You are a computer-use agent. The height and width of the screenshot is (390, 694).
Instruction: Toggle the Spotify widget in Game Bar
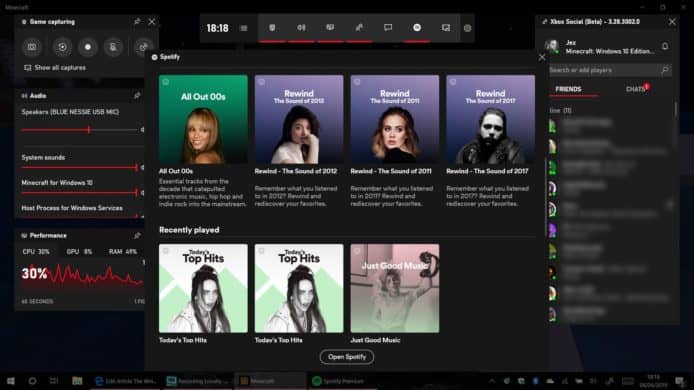point(417,27)
